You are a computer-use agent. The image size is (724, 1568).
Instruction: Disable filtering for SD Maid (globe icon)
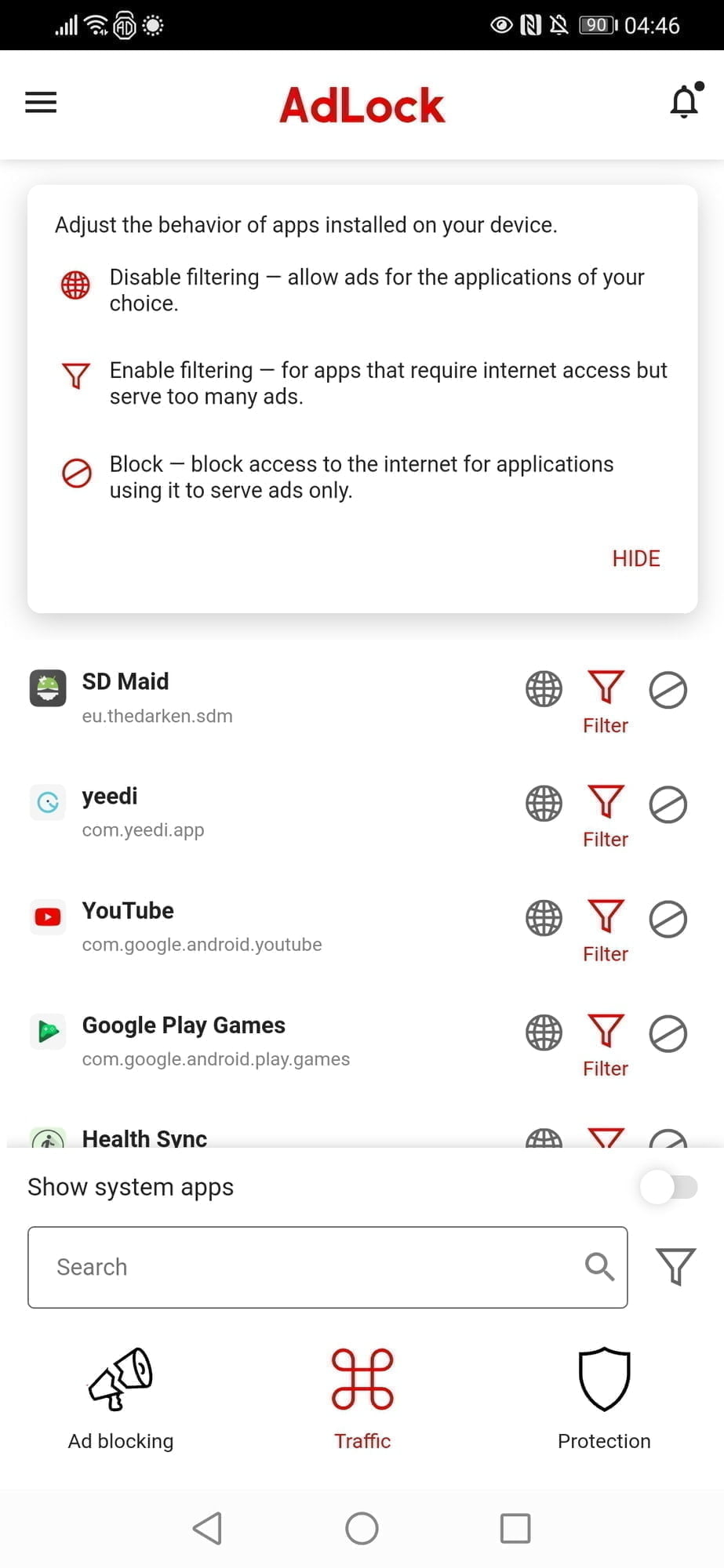(544, 689)
